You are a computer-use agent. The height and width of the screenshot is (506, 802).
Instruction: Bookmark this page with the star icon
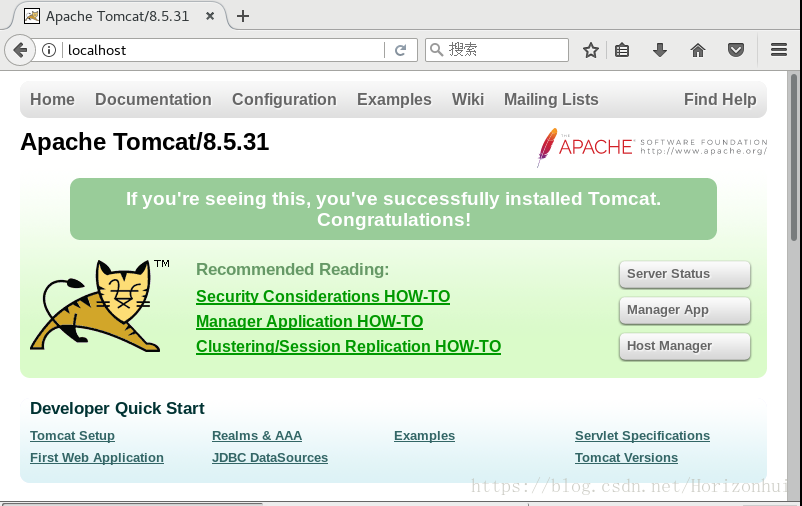pos(591,50)
